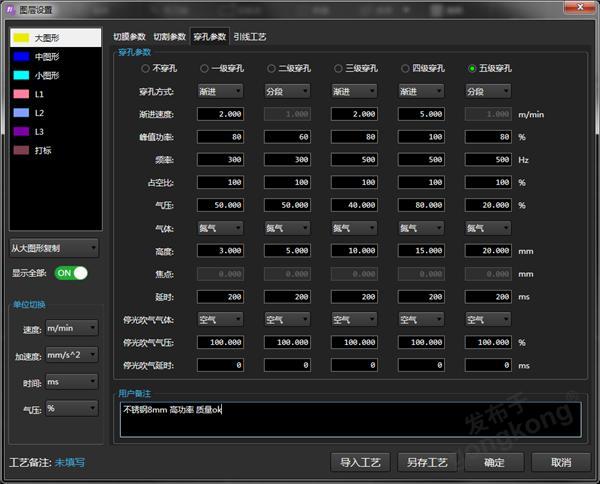600x484 pixels.
Task: Select the 不穿孔 radio option
Action: [145, 69]
